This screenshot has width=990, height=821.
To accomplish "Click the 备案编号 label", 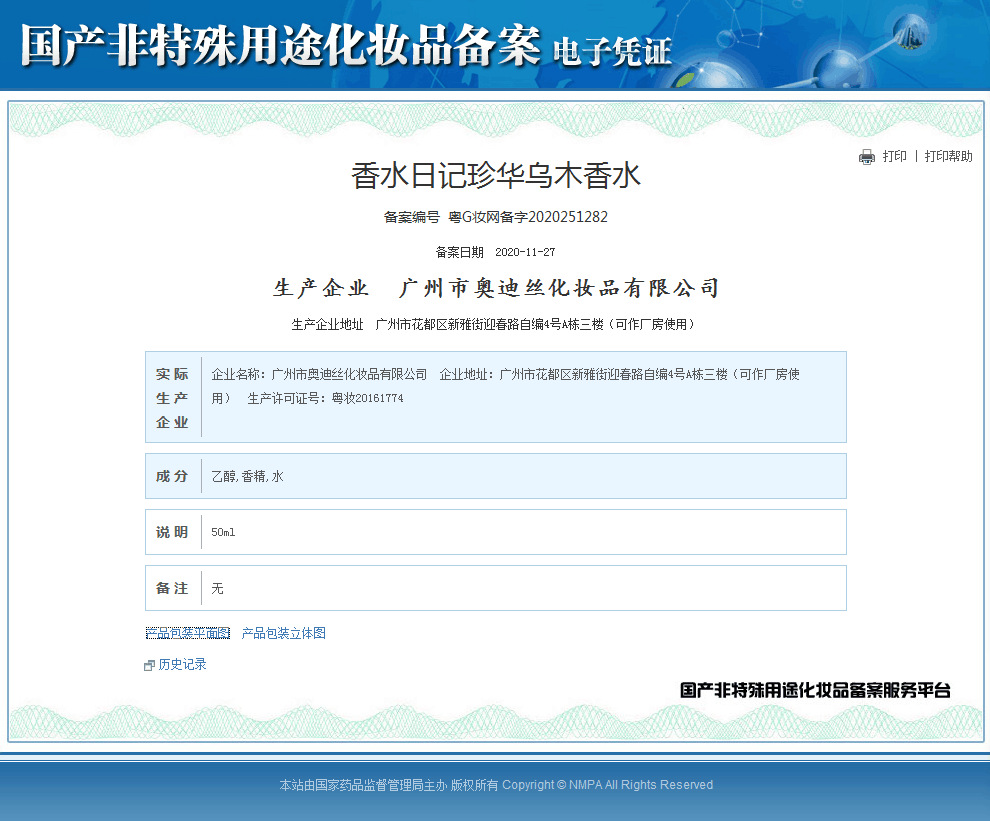I will tap(412, 217).
